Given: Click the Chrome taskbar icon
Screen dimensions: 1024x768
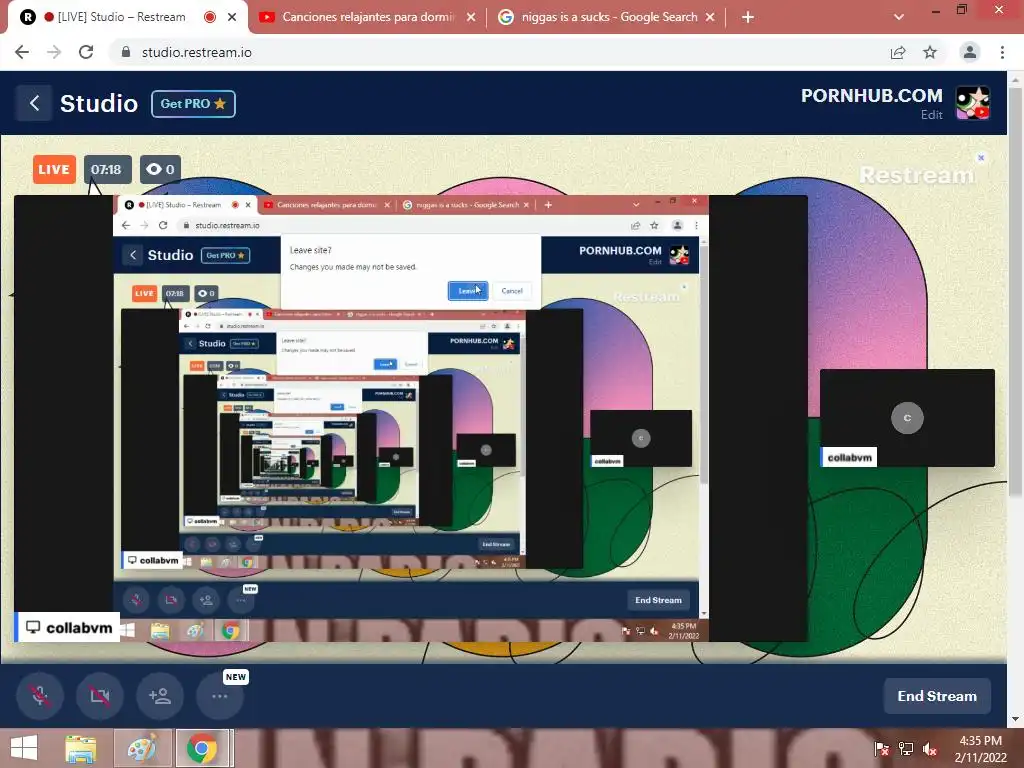Looking at the screenshot, I should point(202,748).
